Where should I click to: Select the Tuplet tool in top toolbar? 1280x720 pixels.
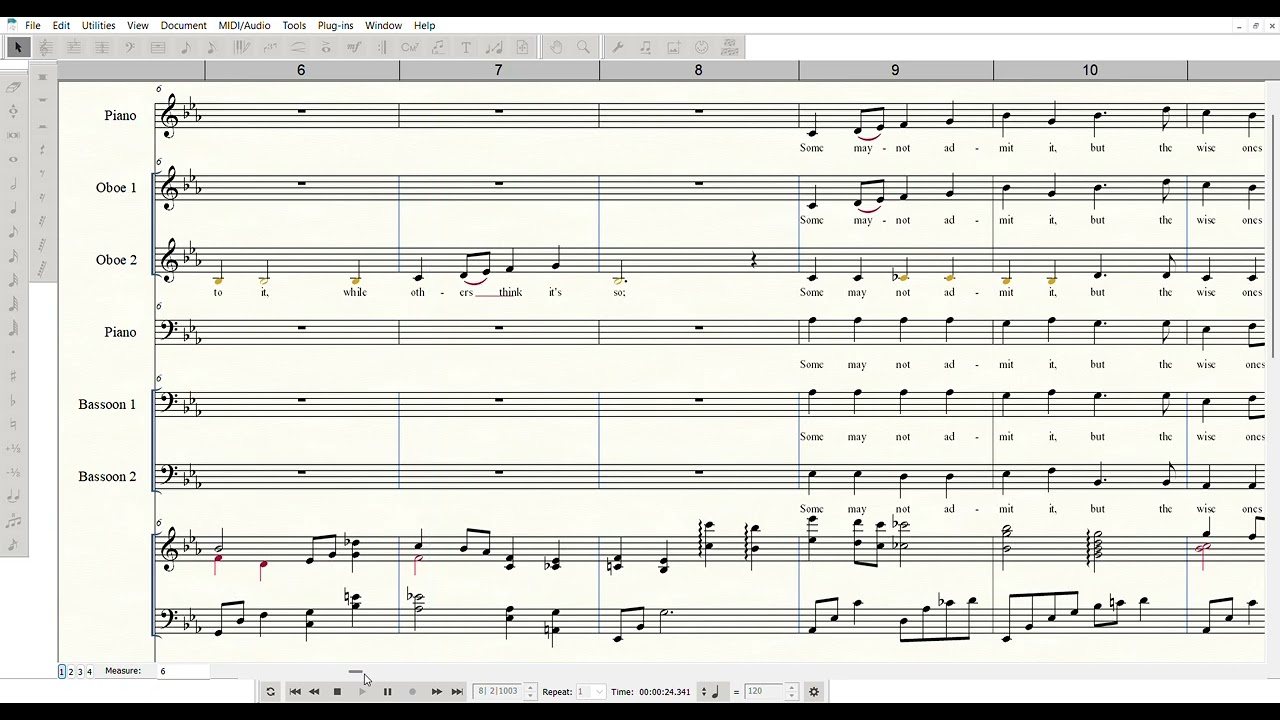(x=270, y=47)
